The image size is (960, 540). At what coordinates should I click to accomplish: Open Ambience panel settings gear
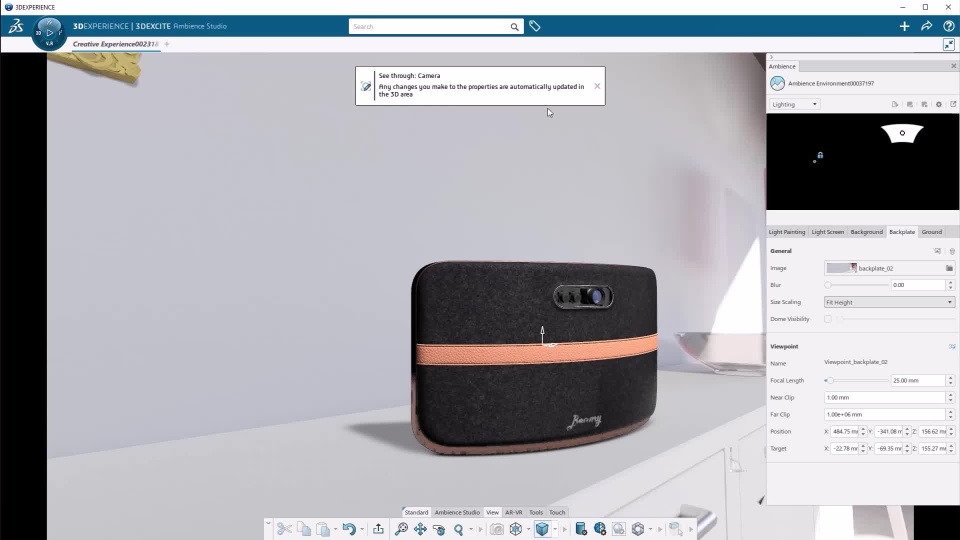(938, 104)
